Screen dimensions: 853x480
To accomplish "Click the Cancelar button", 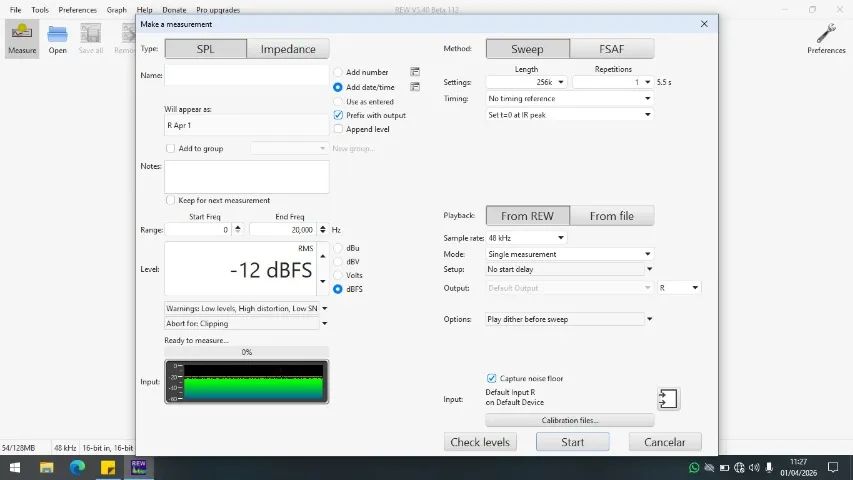I will coord(665,442).
